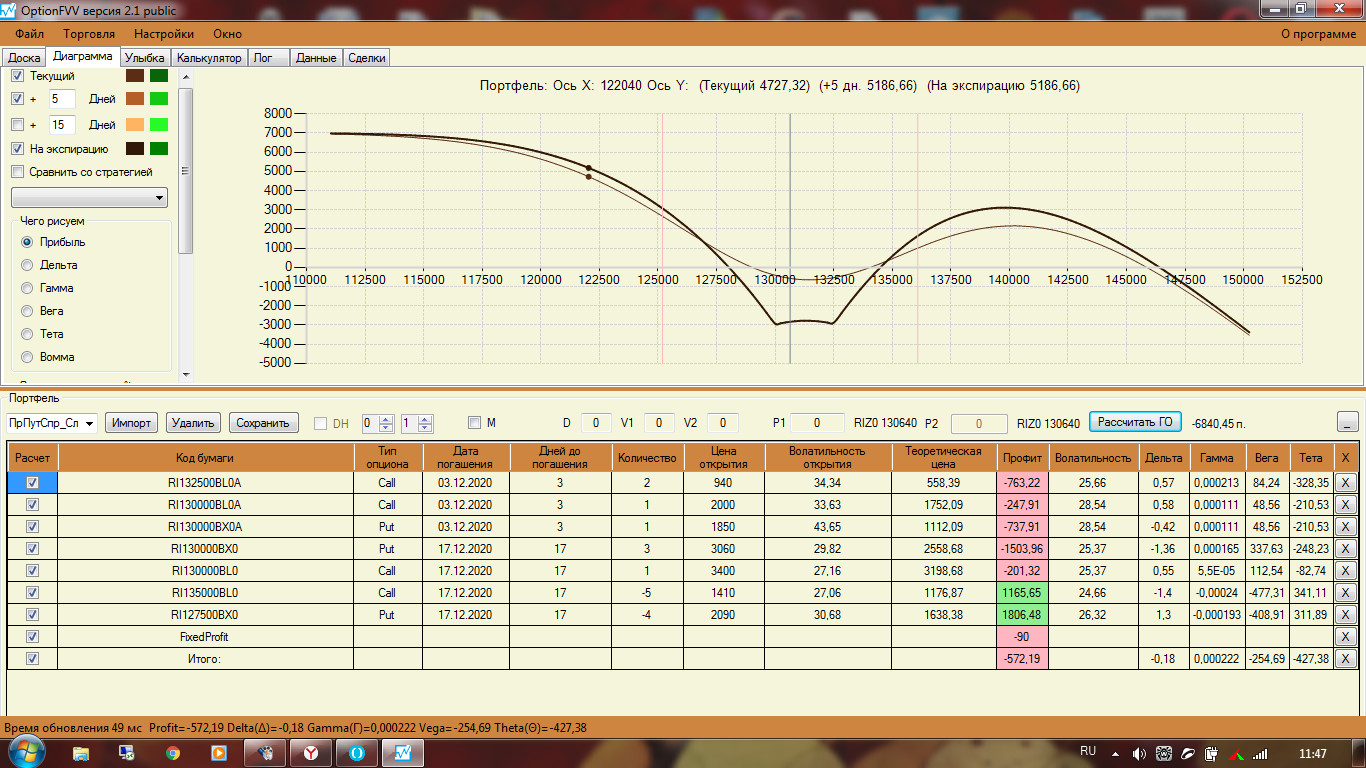Toggle the Текущий curve checkbox
The image size is (1366, 768).
[x=17, y=76]
